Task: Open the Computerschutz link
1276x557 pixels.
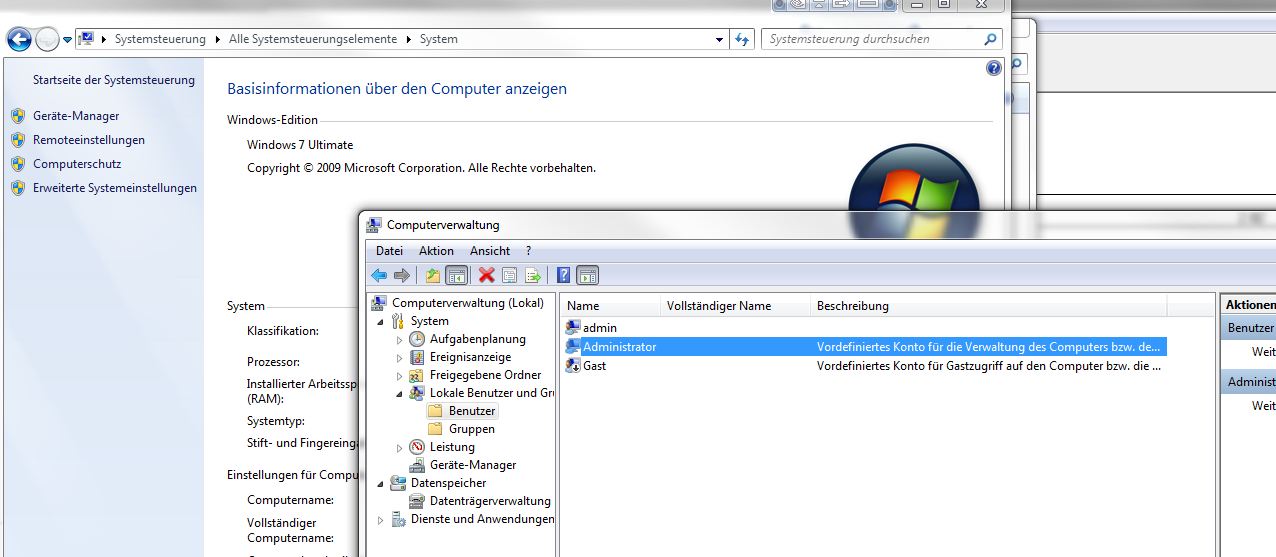Action: coord(77,164)
